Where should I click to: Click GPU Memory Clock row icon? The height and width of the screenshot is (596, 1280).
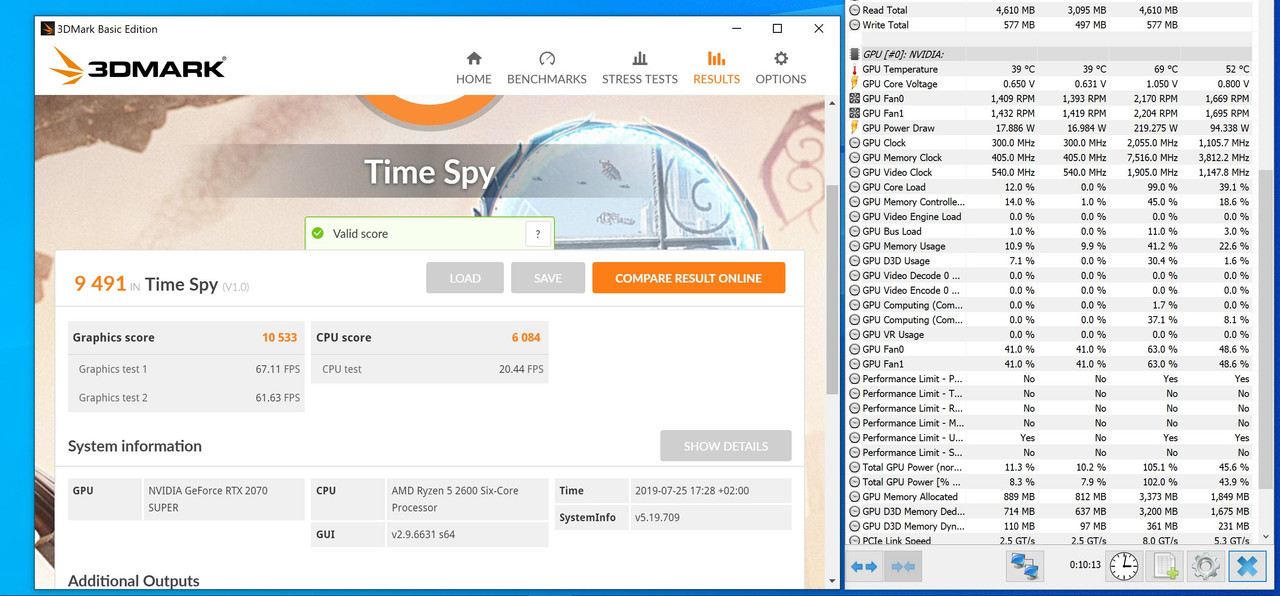point(854,158)
